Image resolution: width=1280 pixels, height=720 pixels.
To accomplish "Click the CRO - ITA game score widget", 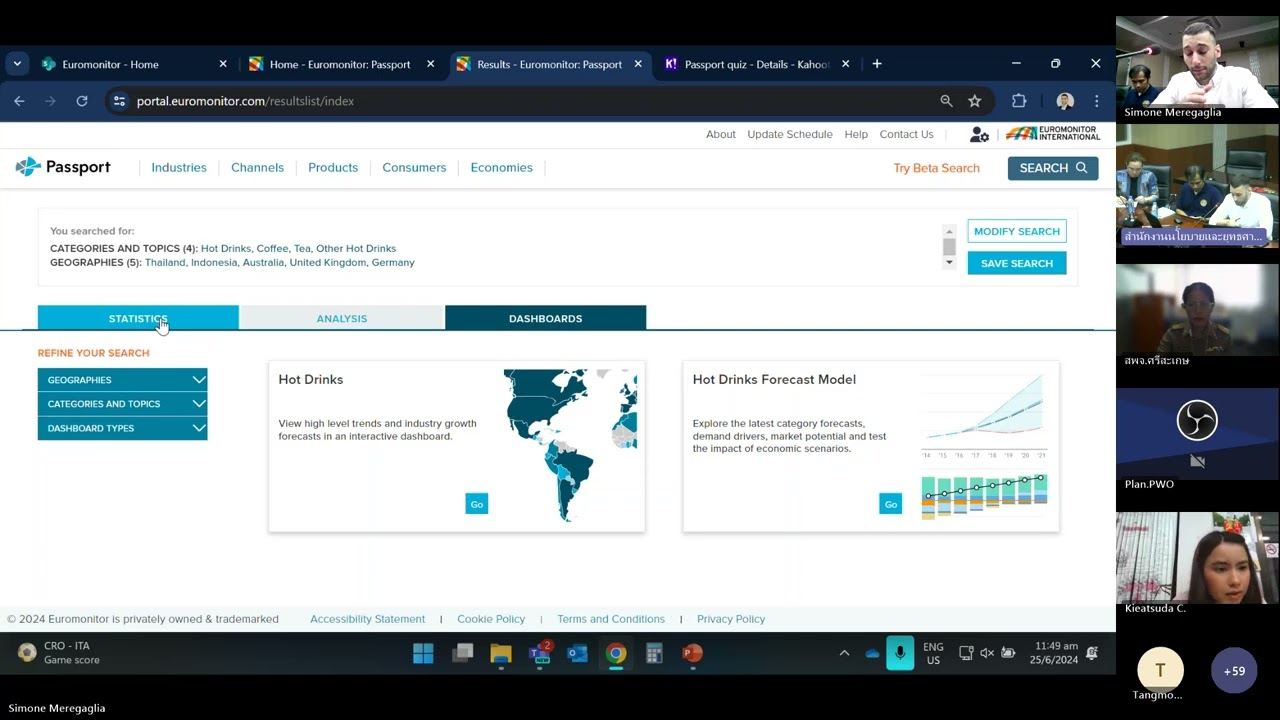I will point(58,653).
